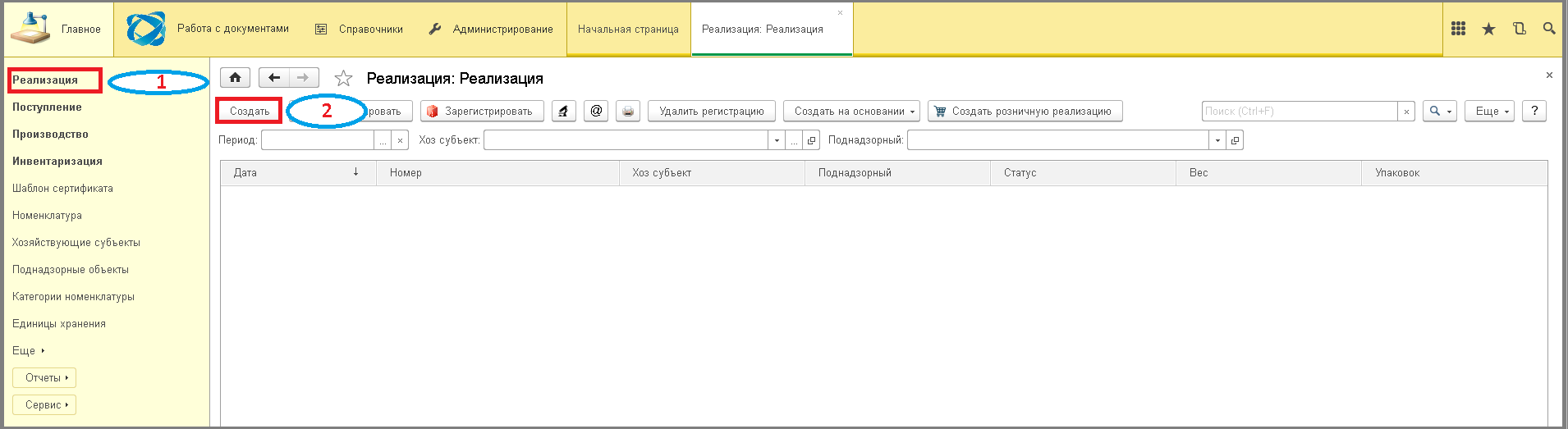Click the @ email icon button
Screen dimensions: 1568x429
pos(596,112)
